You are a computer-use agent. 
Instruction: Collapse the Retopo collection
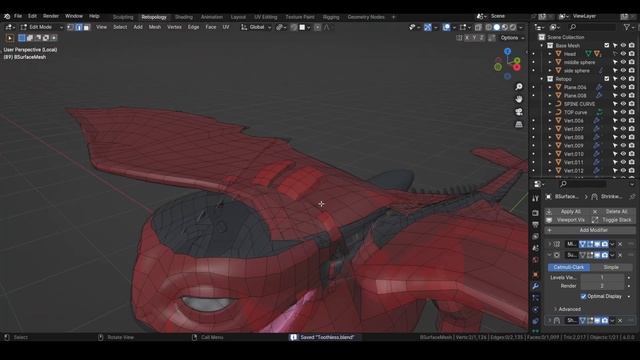click(542, 79)
